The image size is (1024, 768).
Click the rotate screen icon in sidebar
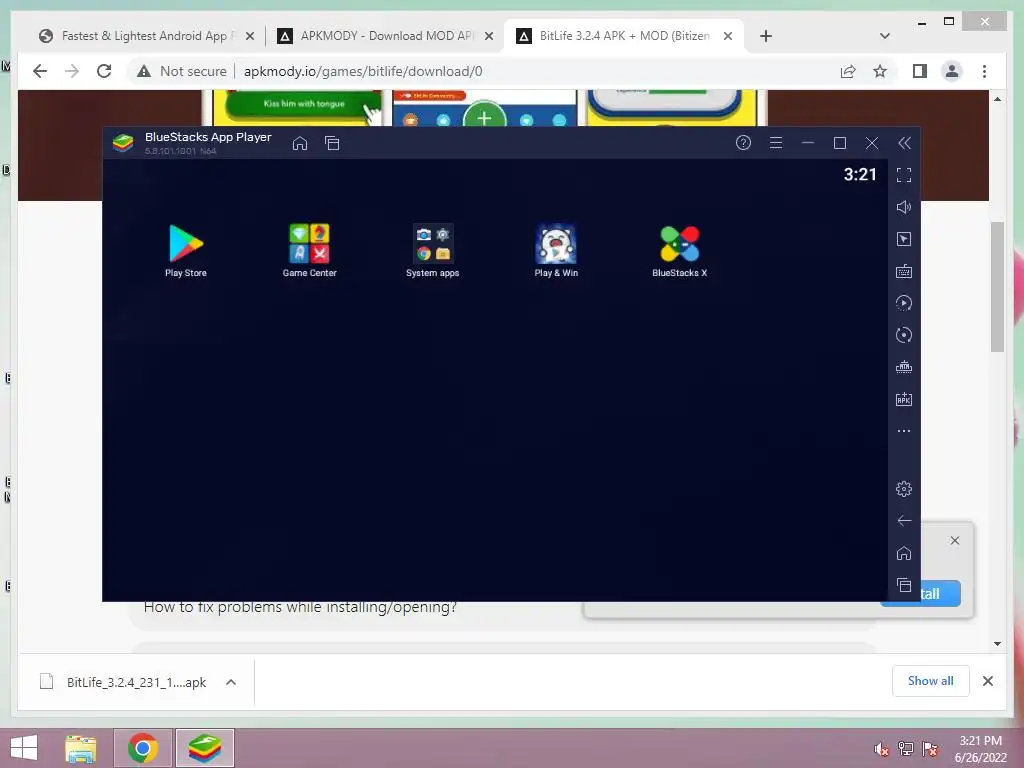pyautogui.click(x=904, y=335)
